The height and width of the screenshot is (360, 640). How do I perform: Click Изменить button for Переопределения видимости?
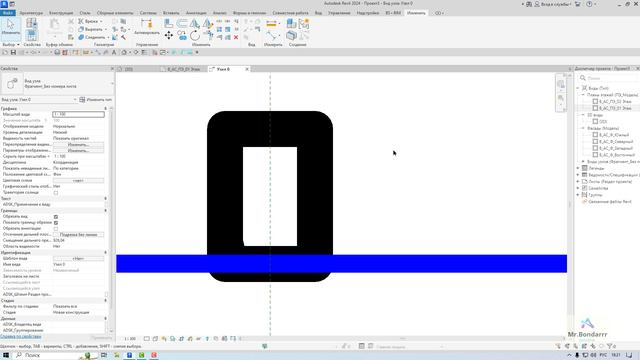coord(78,144)
